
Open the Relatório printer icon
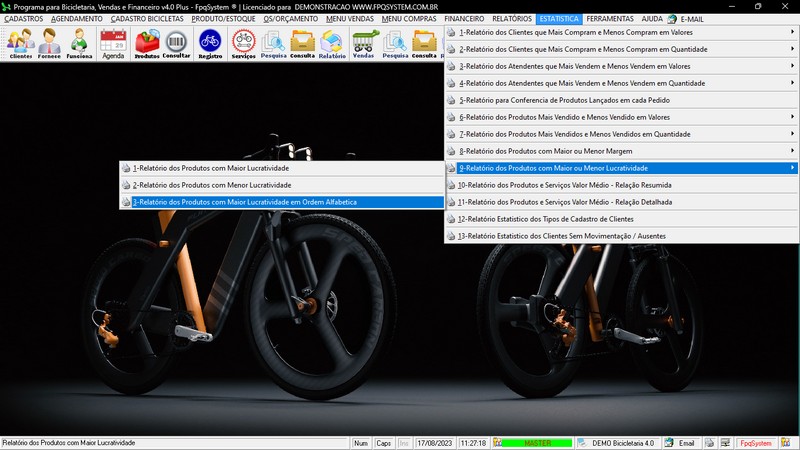tap(332, 43)
